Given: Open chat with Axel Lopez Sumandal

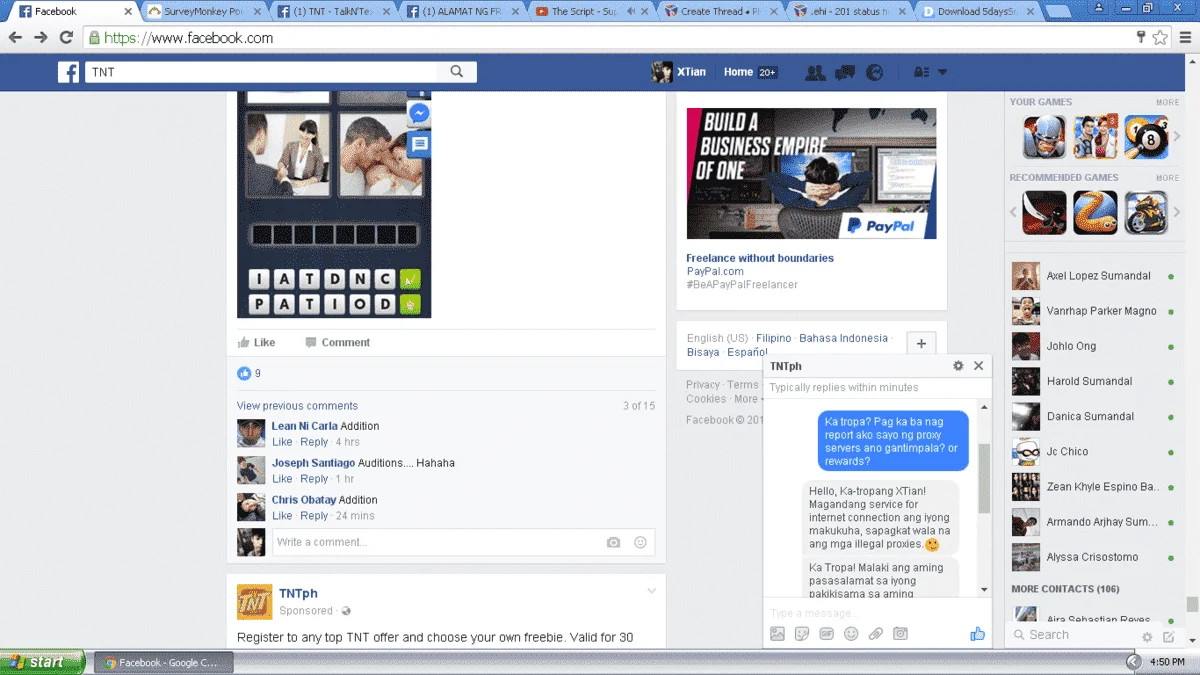Looking at the screenshot, I should [1093, 276].
